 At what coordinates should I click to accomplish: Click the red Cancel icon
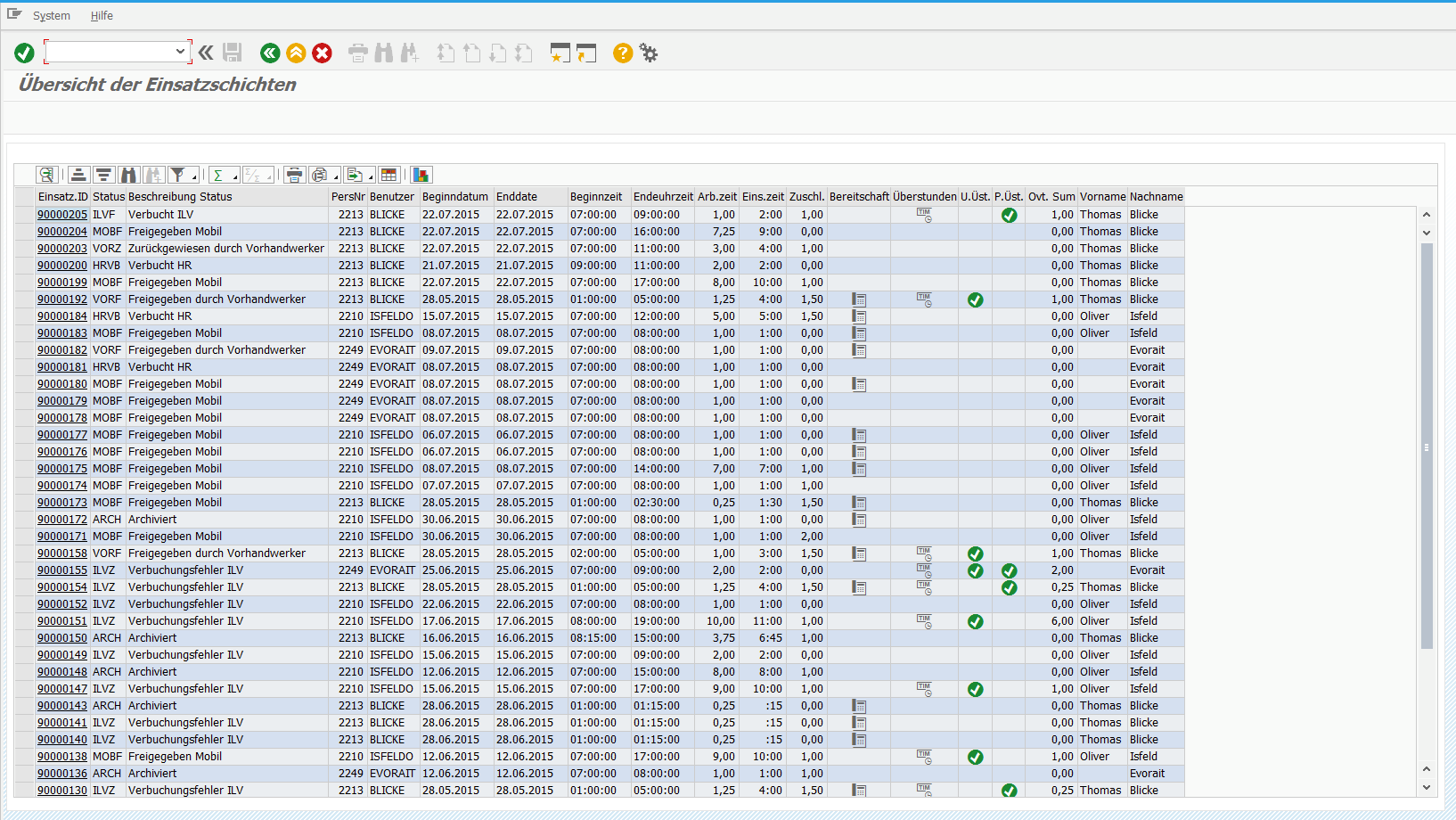[322, 53]
